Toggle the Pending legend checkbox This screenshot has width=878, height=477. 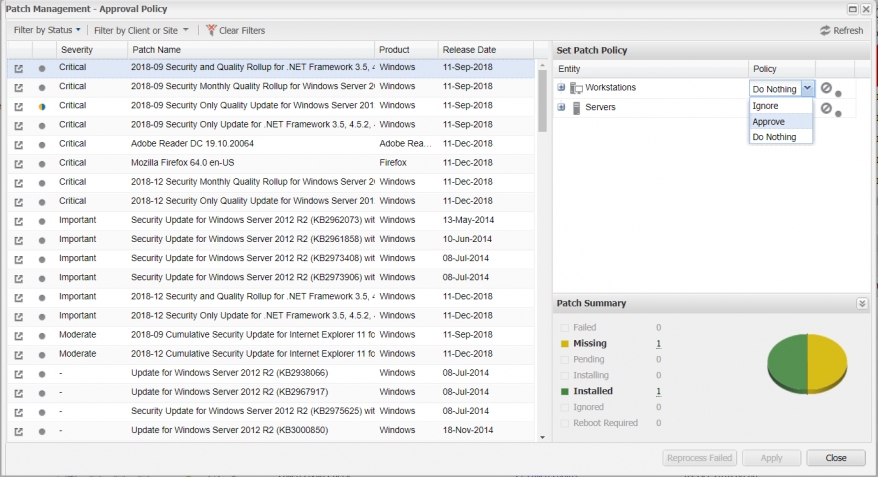coord(564,359)
